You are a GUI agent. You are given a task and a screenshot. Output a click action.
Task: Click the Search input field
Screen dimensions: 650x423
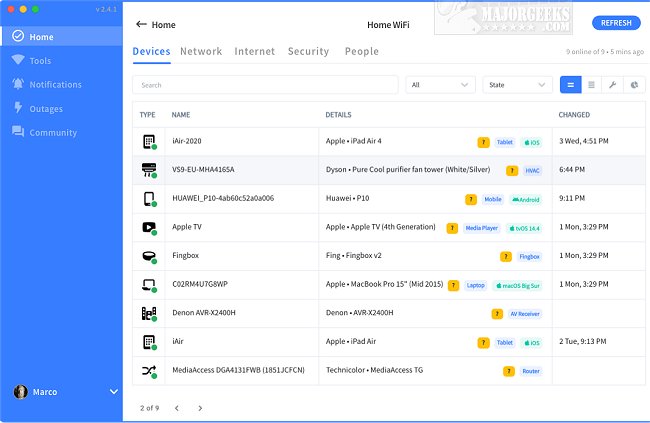click(265, 85)
